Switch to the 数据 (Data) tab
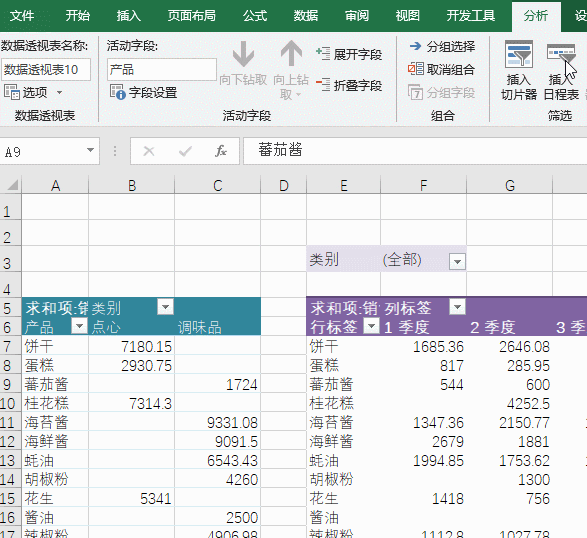Screen dimensions: 587x538 (306, 16)
